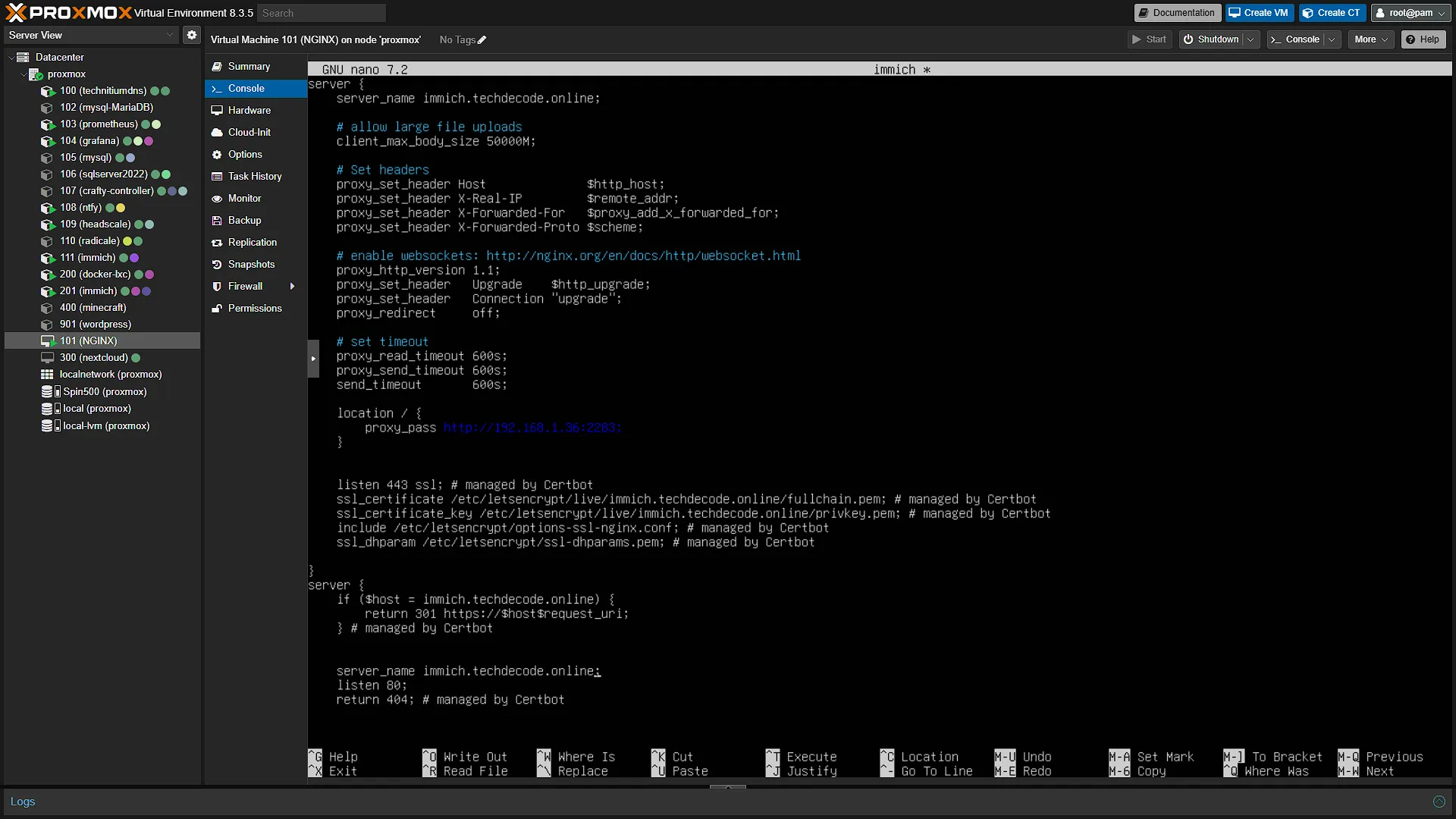
Task: Click the Create VM button
Action: [x=1259, y=13]
